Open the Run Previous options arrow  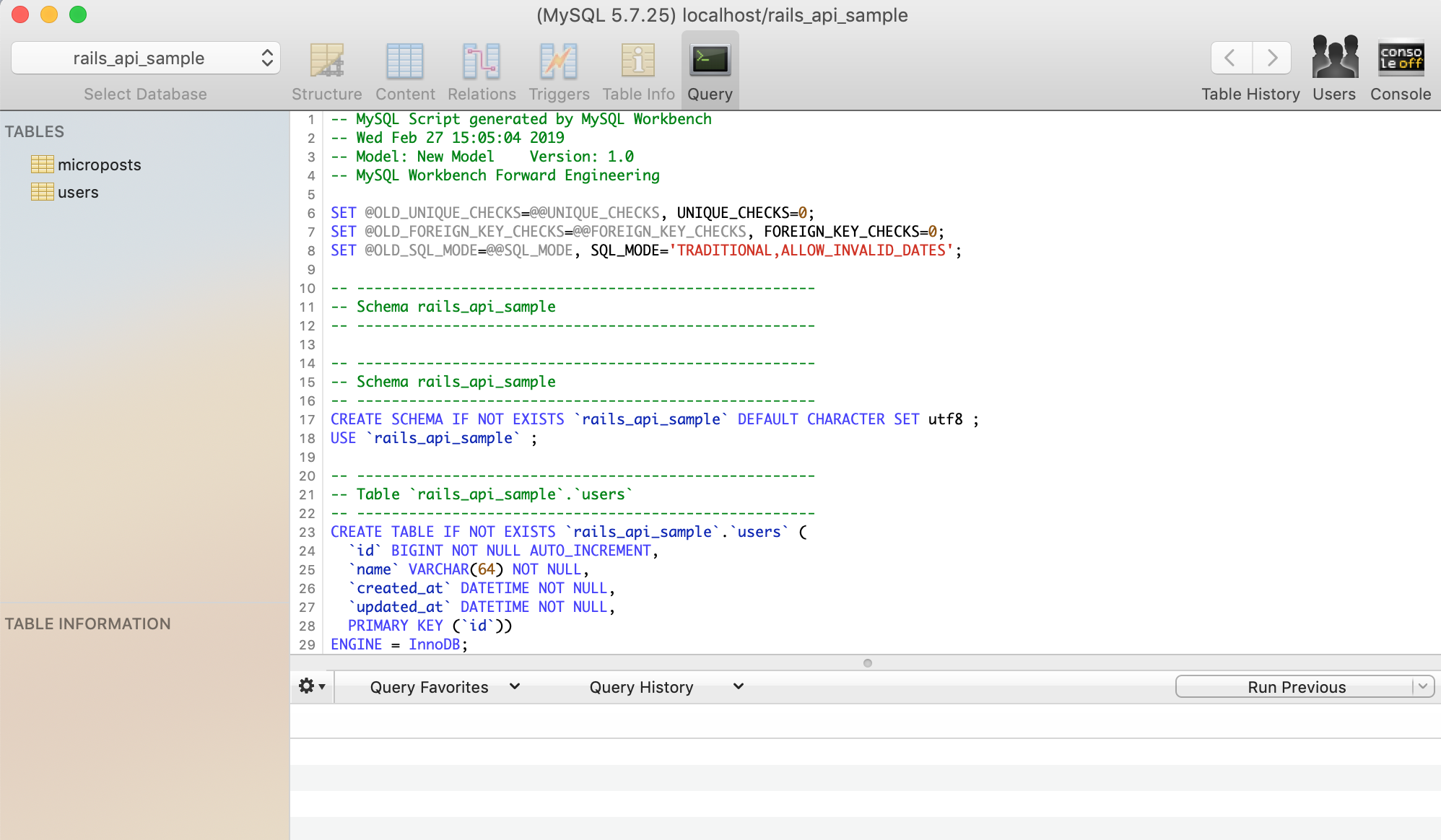(1422, 686)
